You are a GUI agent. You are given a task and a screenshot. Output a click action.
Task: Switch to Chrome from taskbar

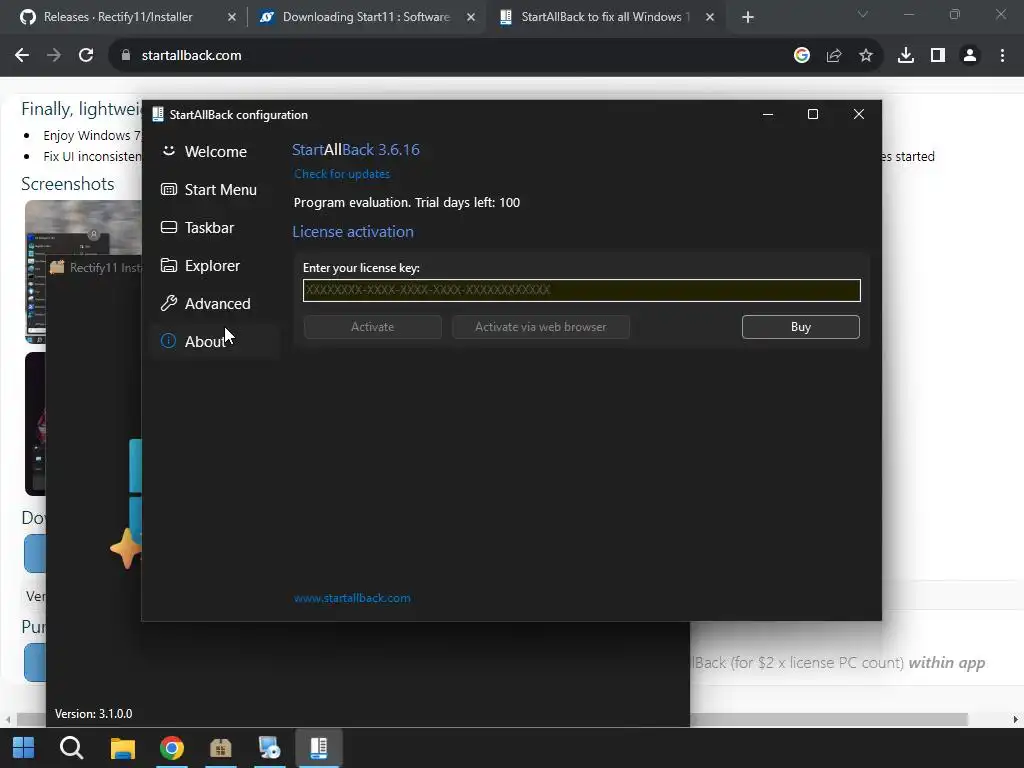click(x=172, y=748)
